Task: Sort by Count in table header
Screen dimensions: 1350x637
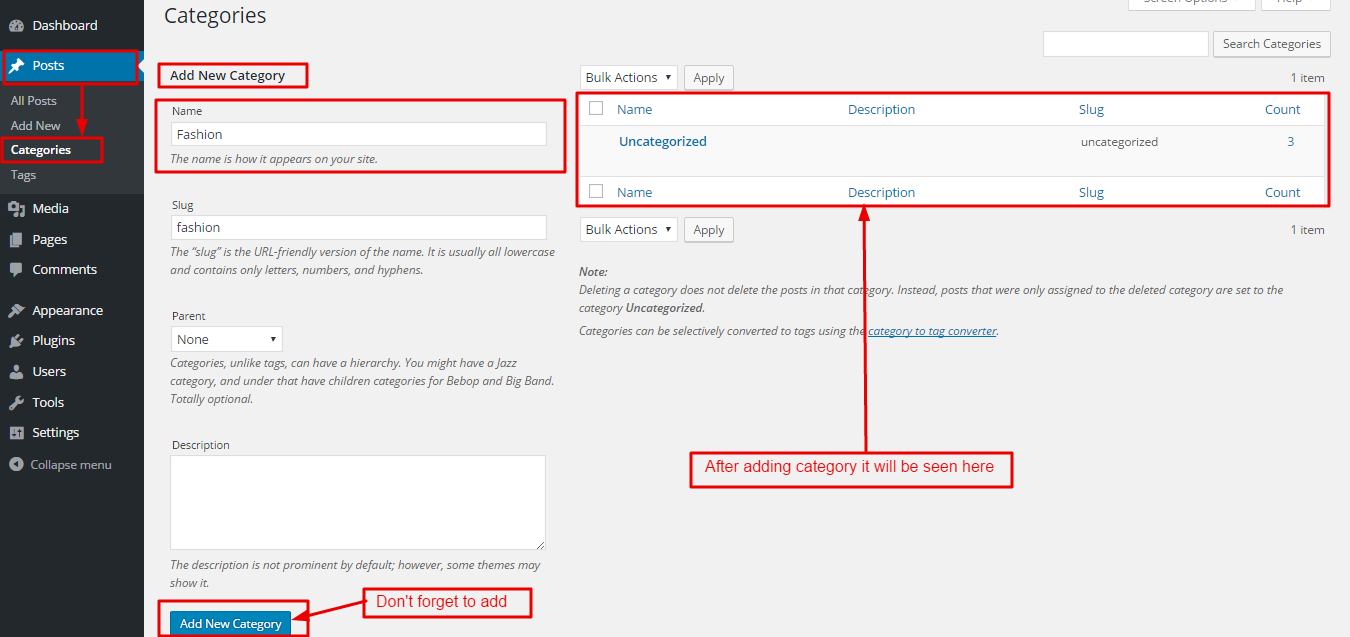Action: tap(1283, 110)
